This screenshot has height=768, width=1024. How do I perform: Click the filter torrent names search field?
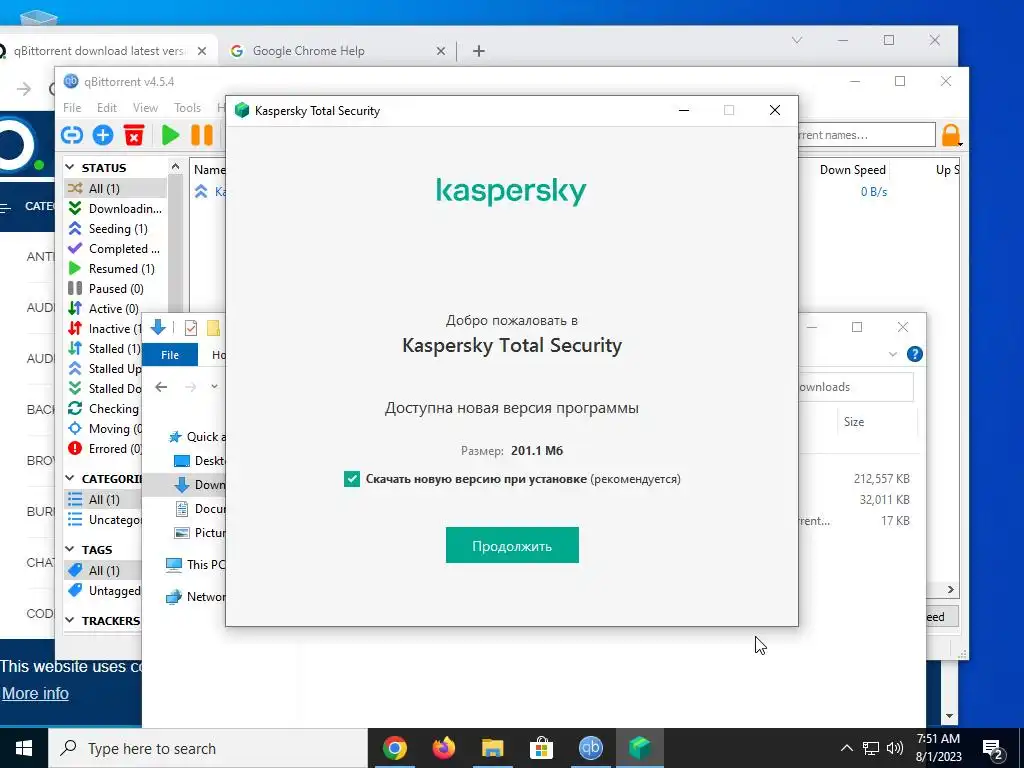[866, 135]
